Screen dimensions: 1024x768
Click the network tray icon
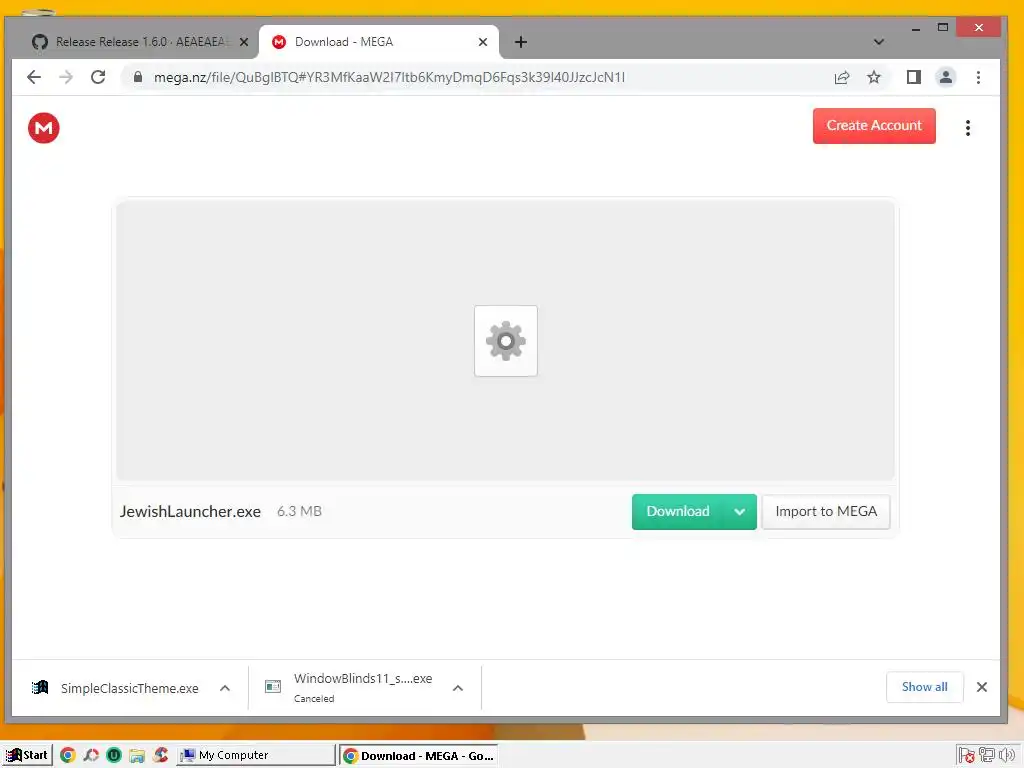click(987, 756)
